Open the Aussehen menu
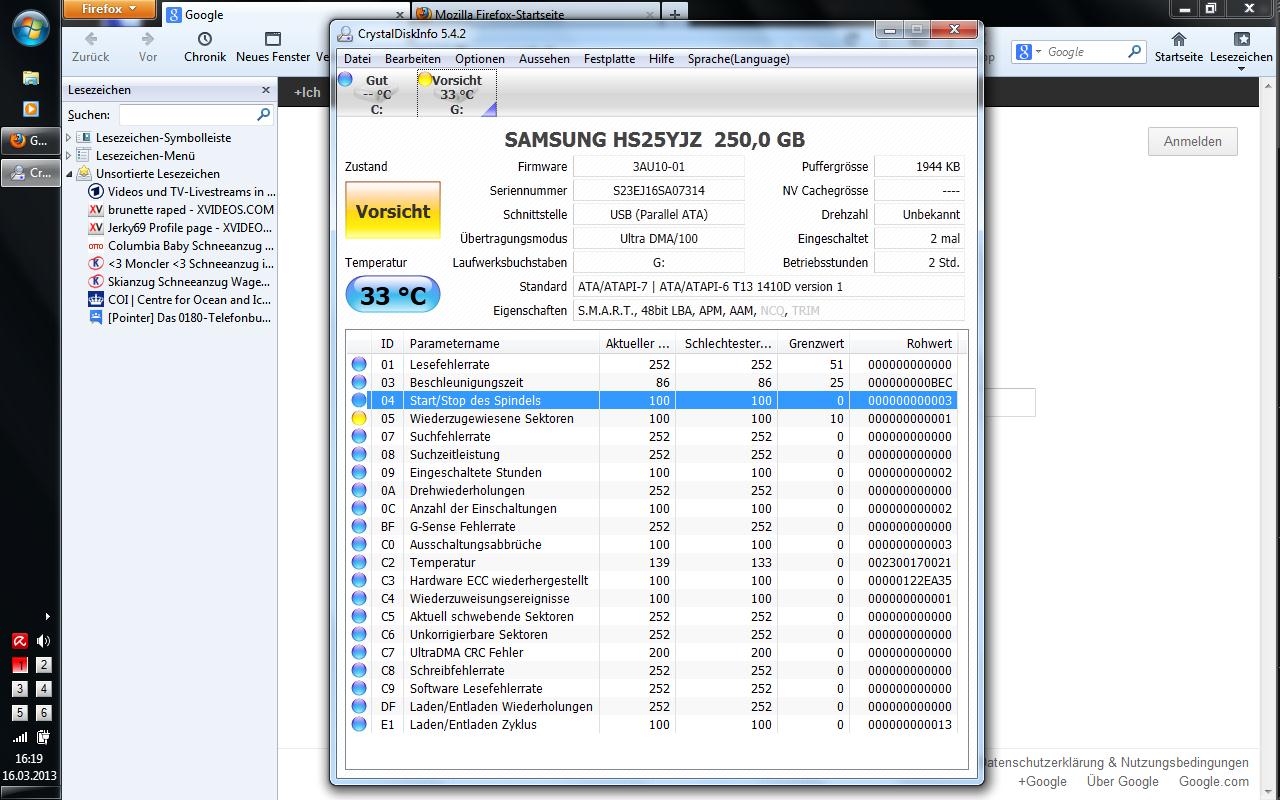This screenshot has height=800, width=1280. [544, 59]
